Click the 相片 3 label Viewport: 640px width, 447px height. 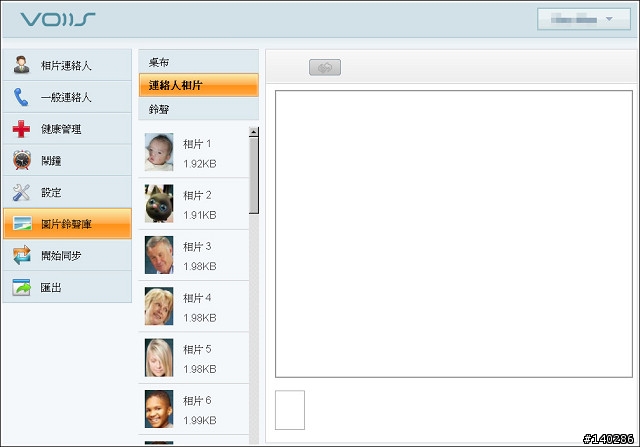coord(197,247)
